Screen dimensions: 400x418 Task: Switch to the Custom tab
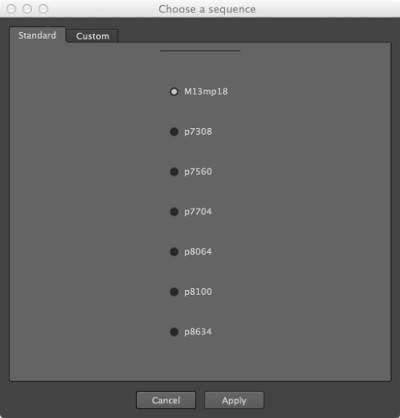(x=93, y=36)
